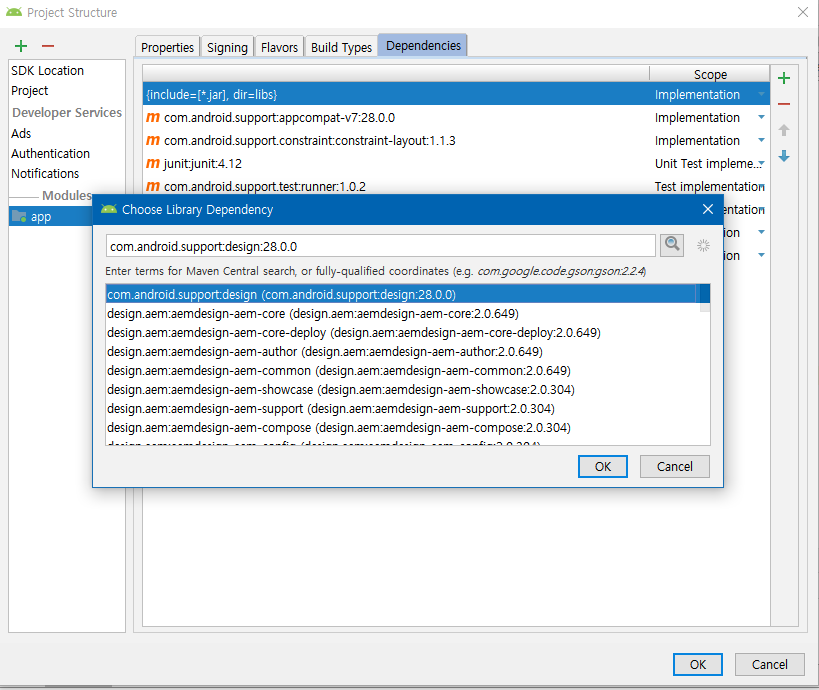This screenshot has width=819, height=690.
Task: Click the magnifier search button in the dialog
Action: 672,245
